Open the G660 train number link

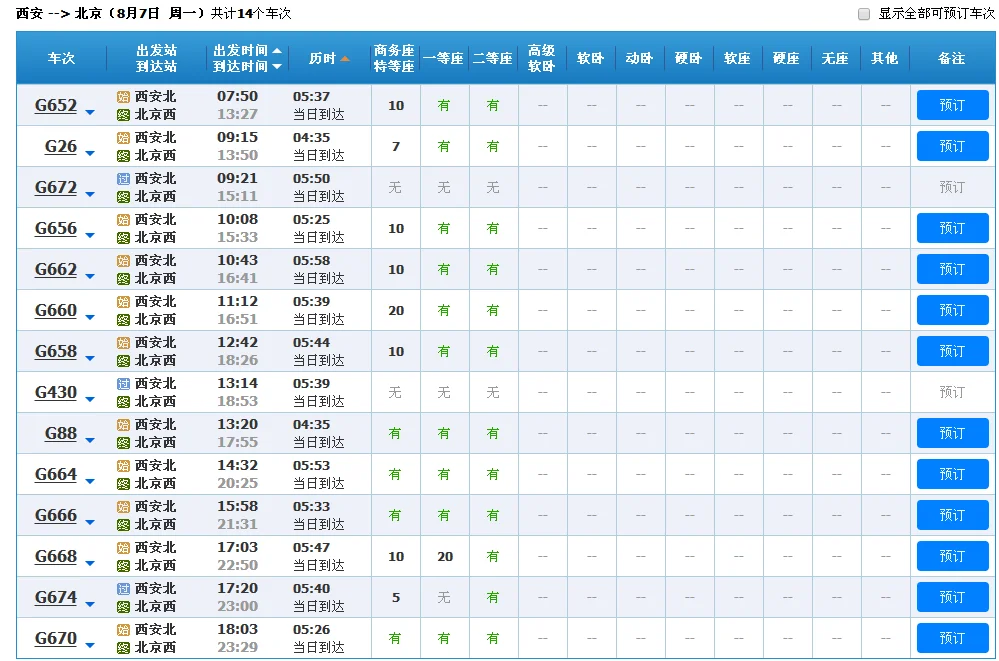click(58, 310)
